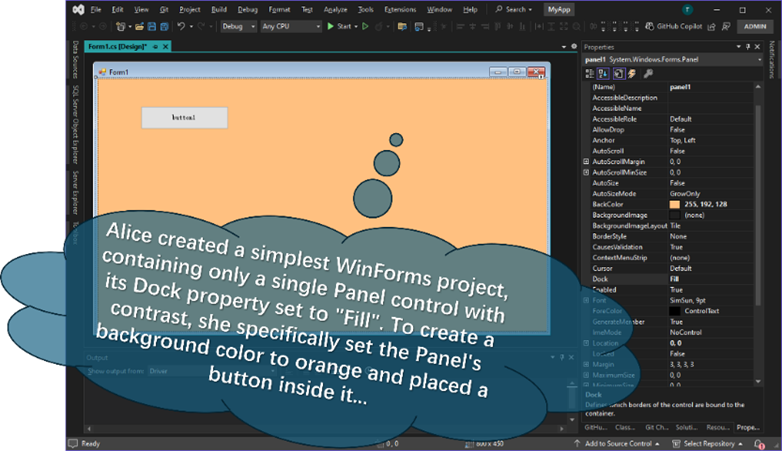
Task: Click Select Repository in status bar
Action: (708, 444)
